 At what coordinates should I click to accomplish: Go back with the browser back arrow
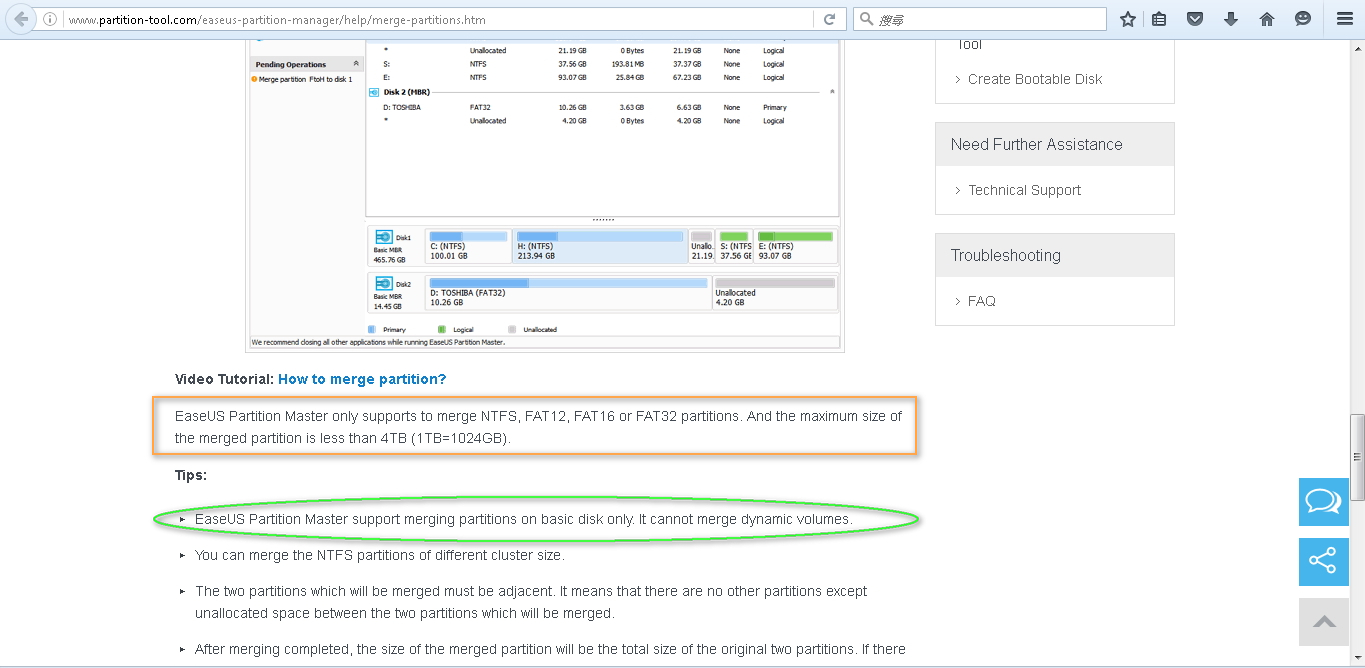click(22, 19)
